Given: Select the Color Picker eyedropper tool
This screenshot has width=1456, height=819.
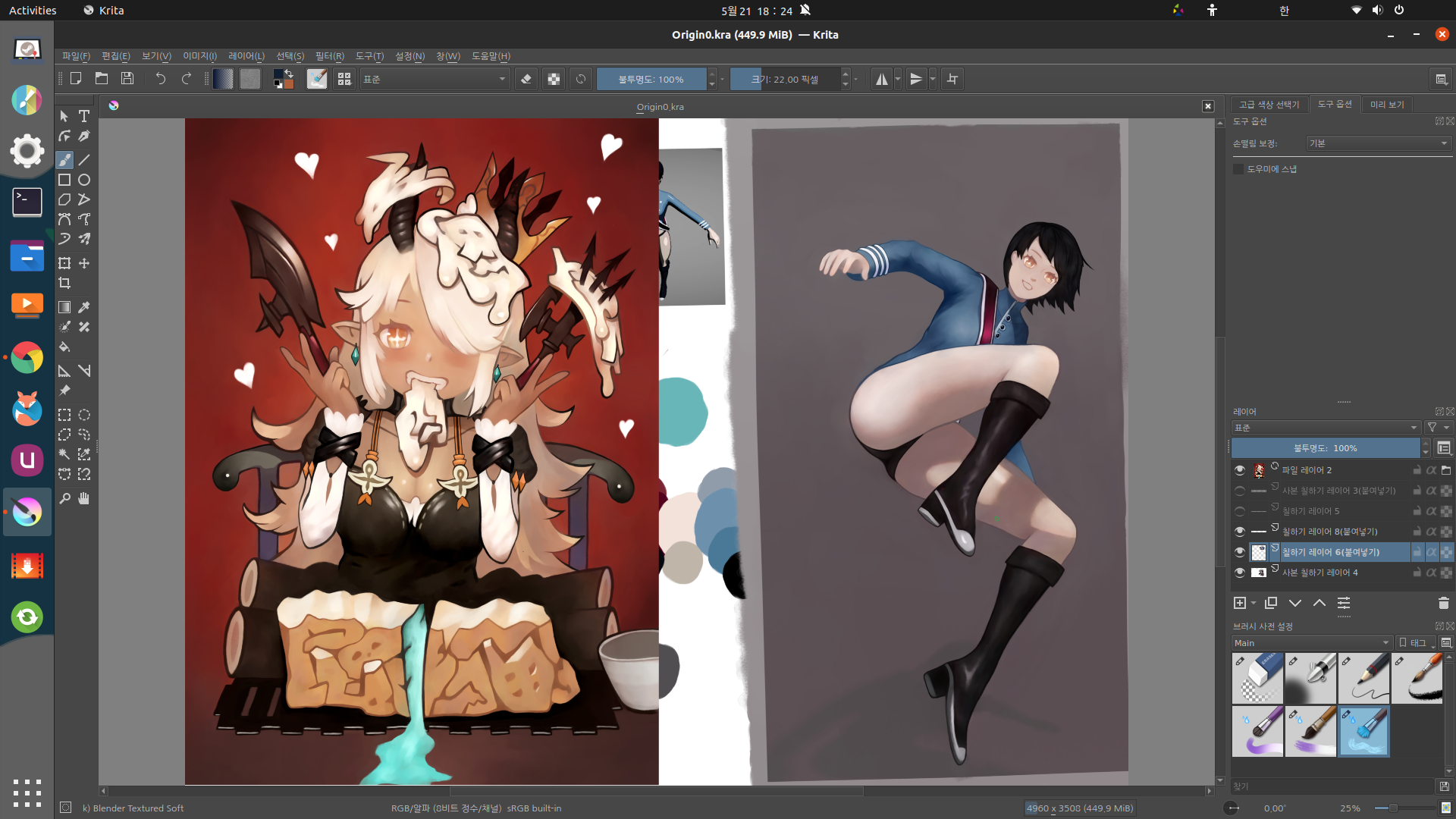Looking at the screenshot, I should pyautogui.click(x=84, y=307).
